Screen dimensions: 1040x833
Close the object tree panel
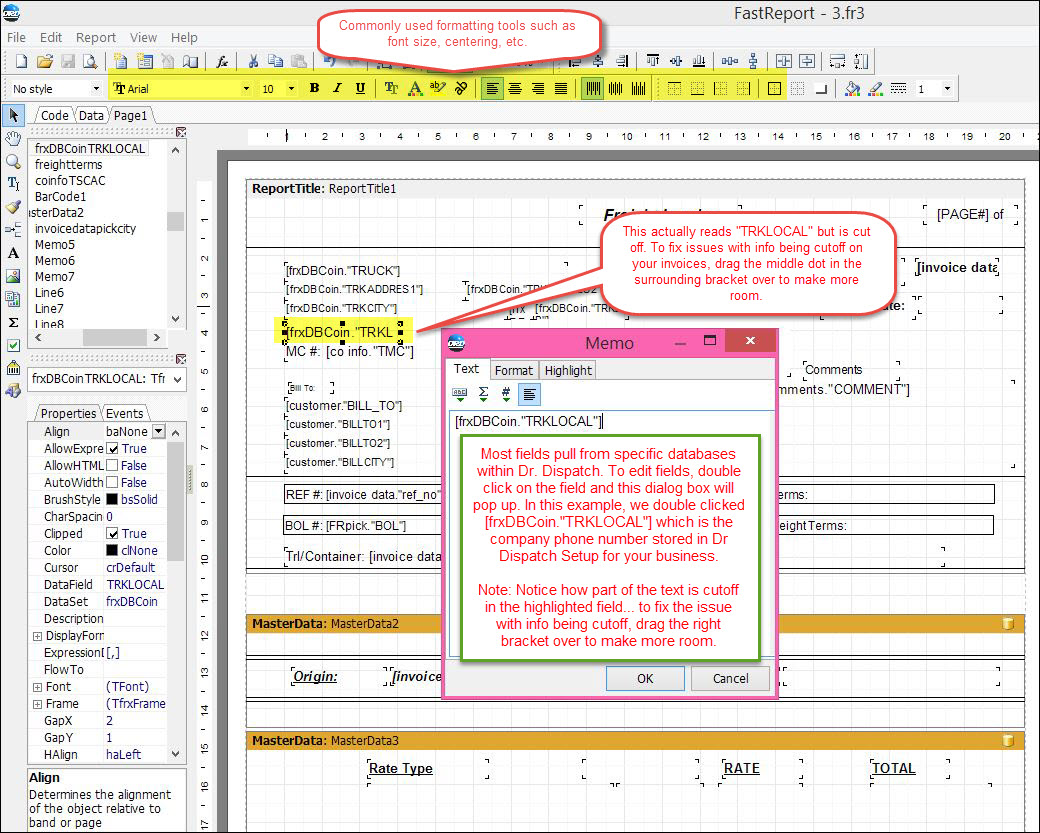[180, 132]
